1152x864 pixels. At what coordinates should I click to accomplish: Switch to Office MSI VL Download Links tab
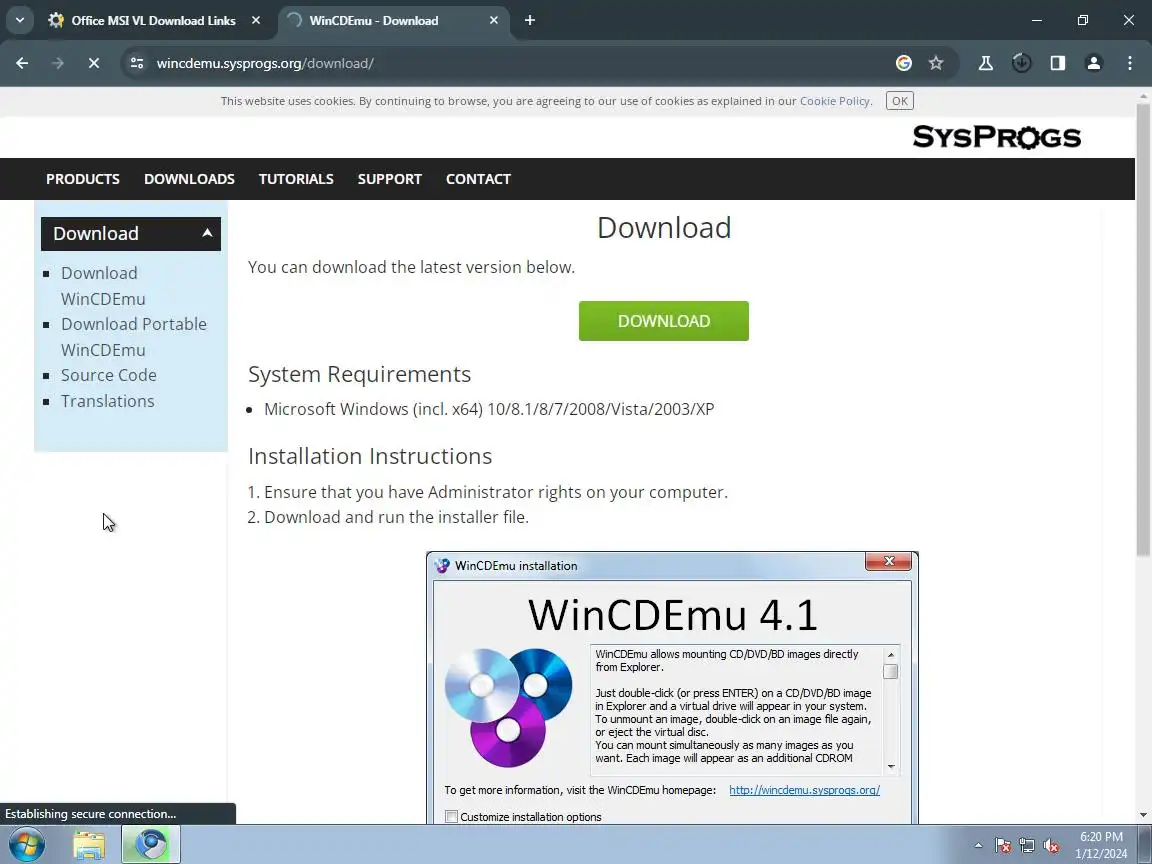tap(153, 21)
